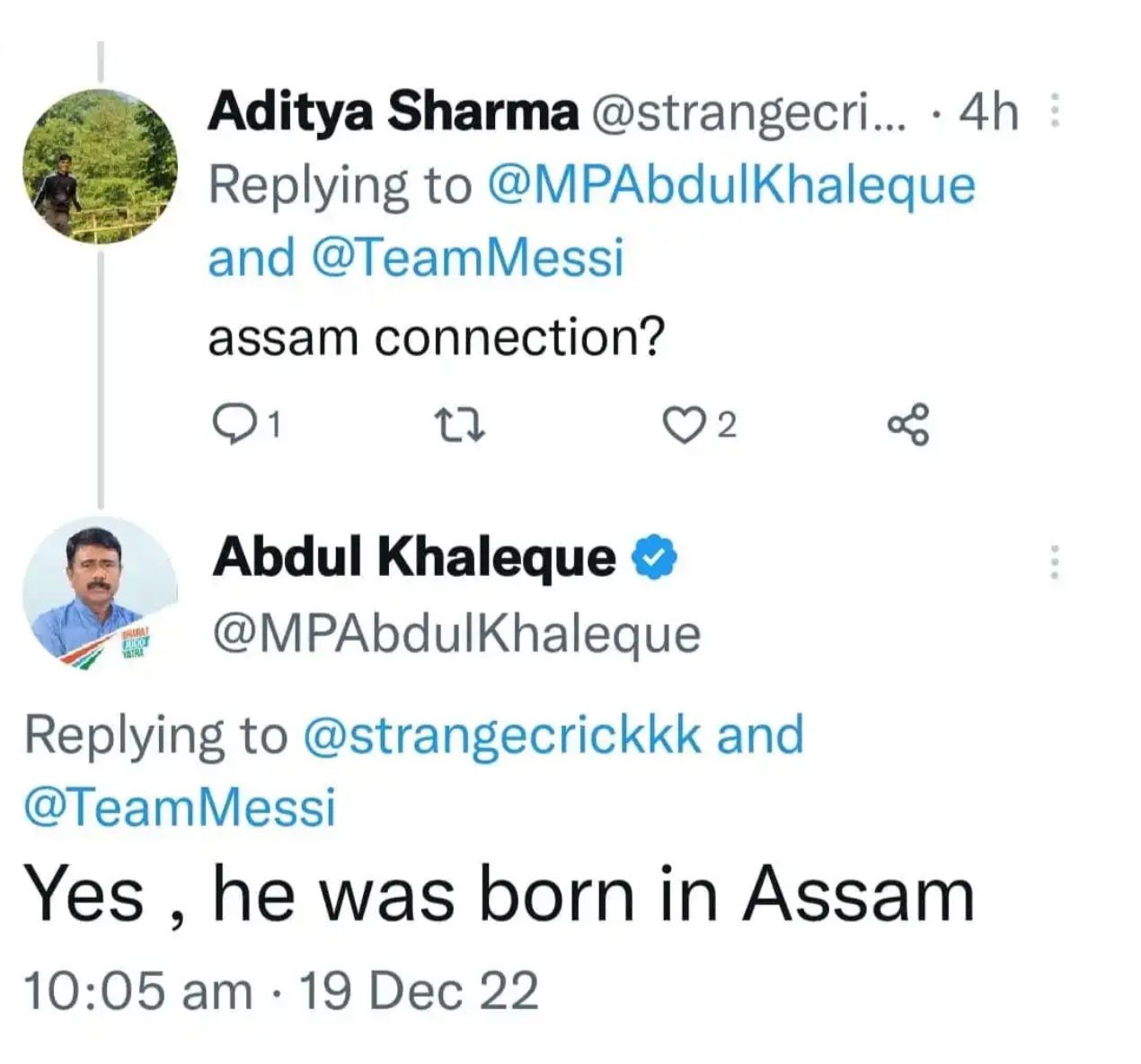The width and height of the screenshot is (1141, 1064).
Task: Click the Abdul Khaleque display name
Action: point(414,558)
